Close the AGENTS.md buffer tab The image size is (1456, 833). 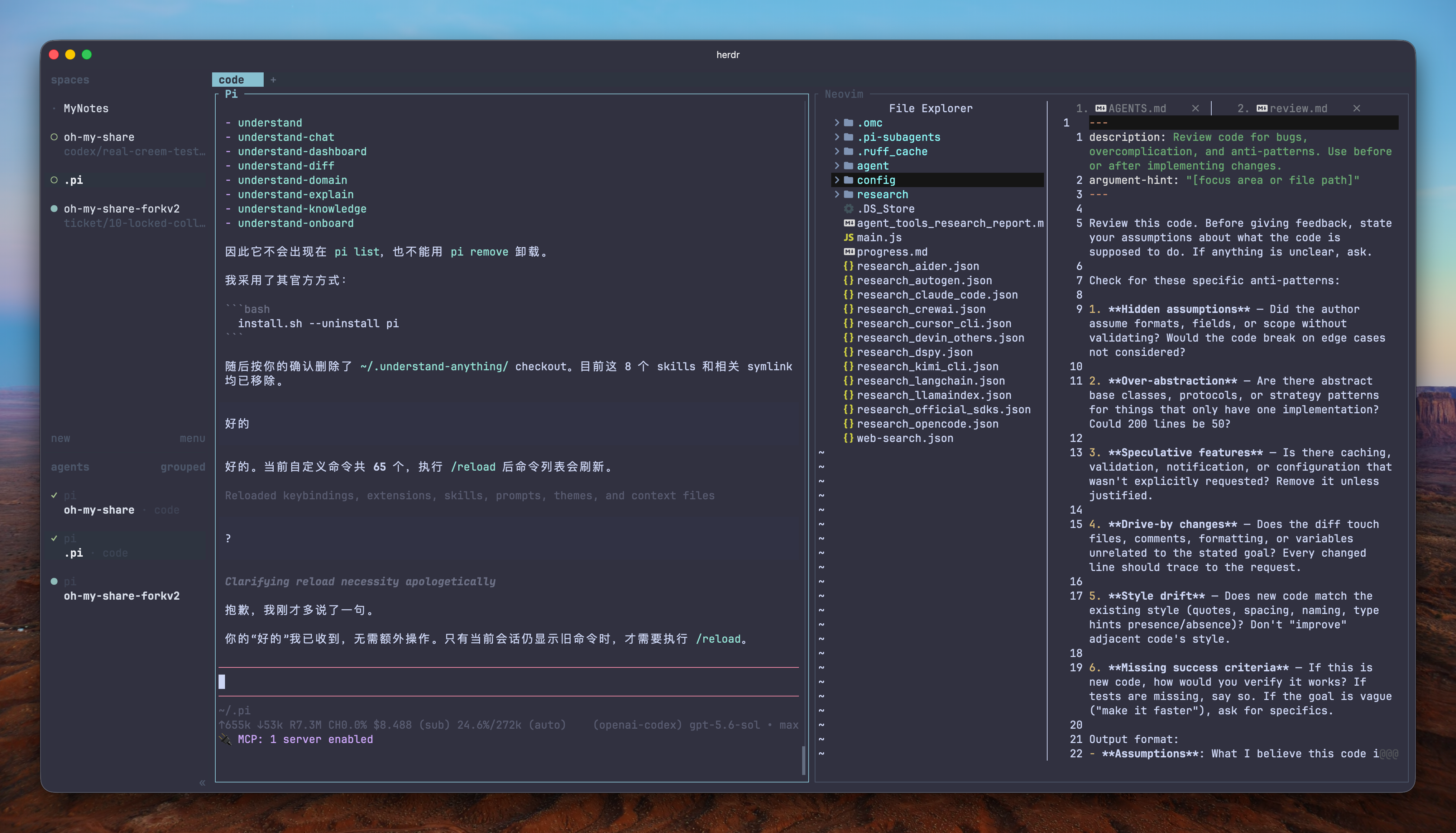[x=1195, y=109]
